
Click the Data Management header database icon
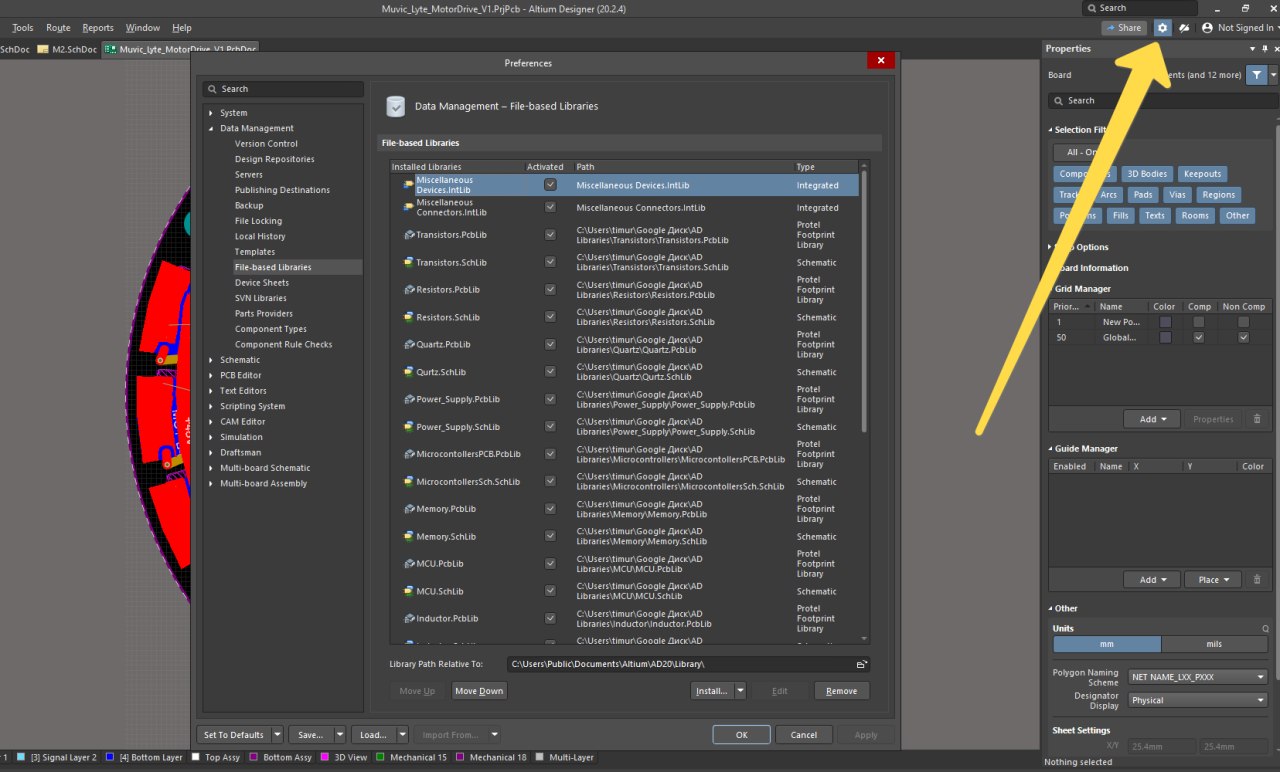pyautogui.click(x=396, y=106)
